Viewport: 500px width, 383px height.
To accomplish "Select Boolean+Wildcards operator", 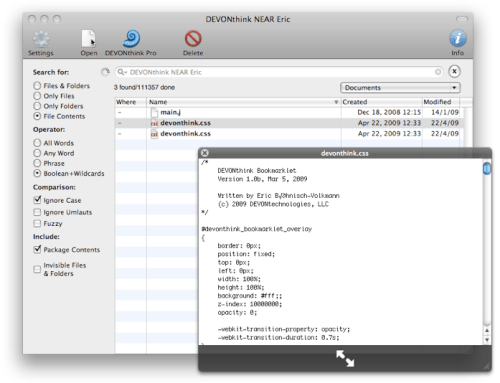I will click(37, 173).
